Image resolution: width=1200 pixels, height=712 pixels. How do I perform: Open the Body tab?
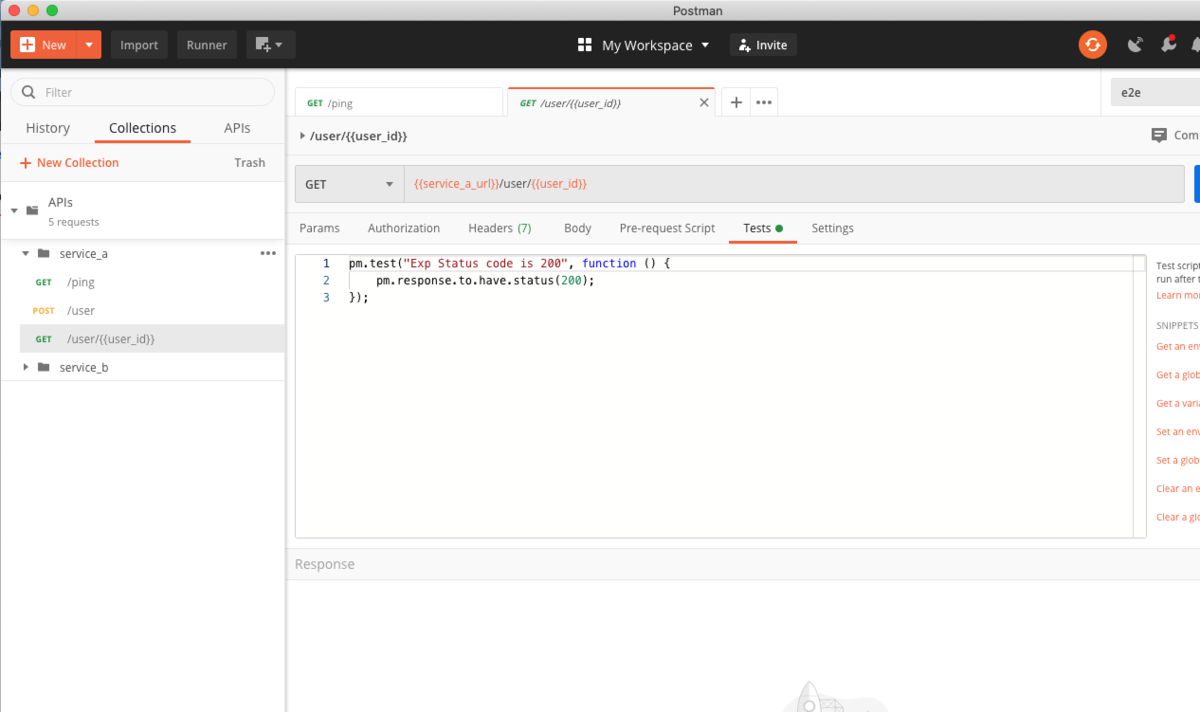click(577, 228)
